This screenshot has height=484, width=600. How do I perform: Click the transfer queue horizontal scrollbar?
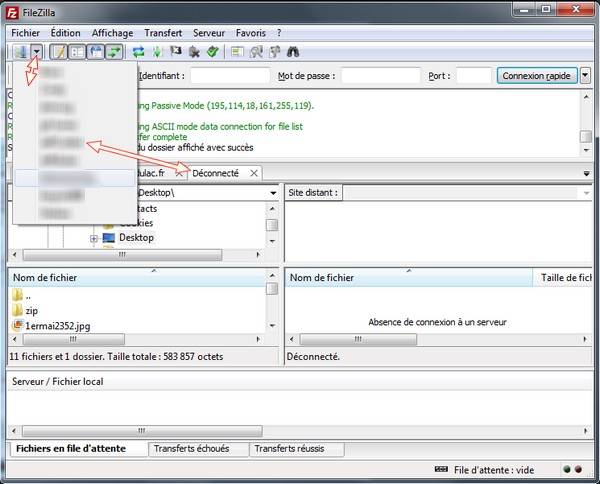[x=142, y=431]
